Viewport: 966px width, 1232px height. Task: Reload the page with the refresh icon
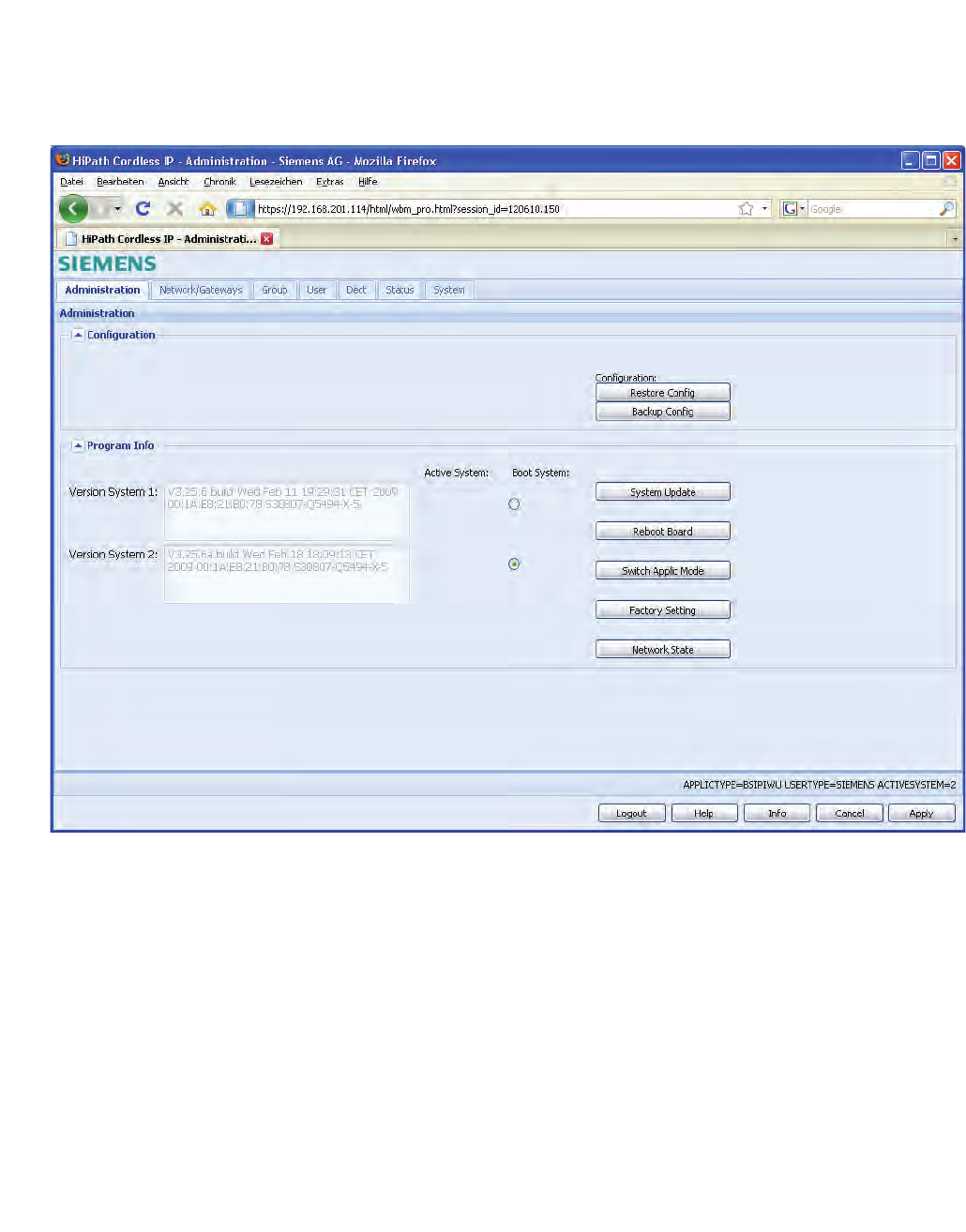click(x=143, y=209)
